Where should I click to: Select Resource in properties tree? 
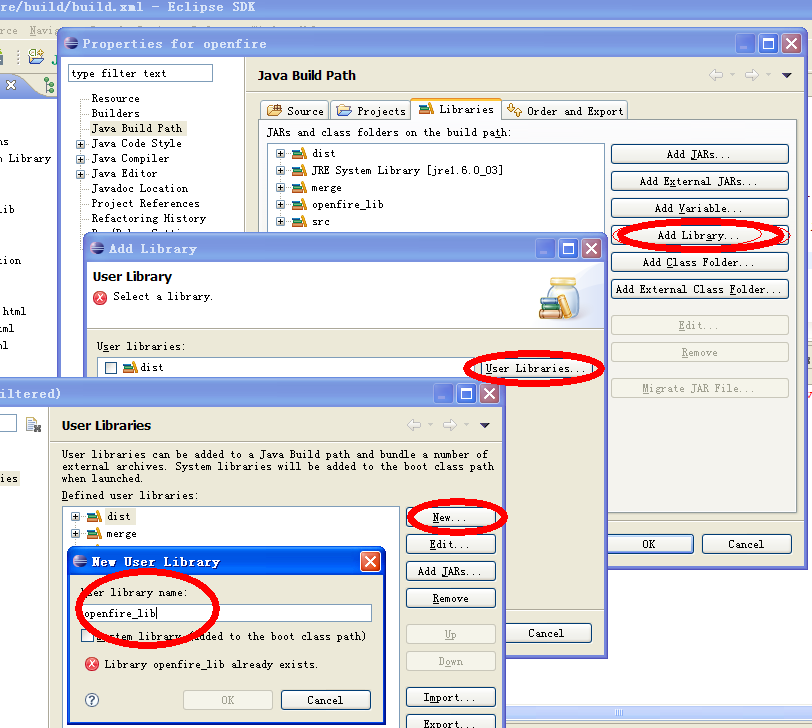point(115,98)
